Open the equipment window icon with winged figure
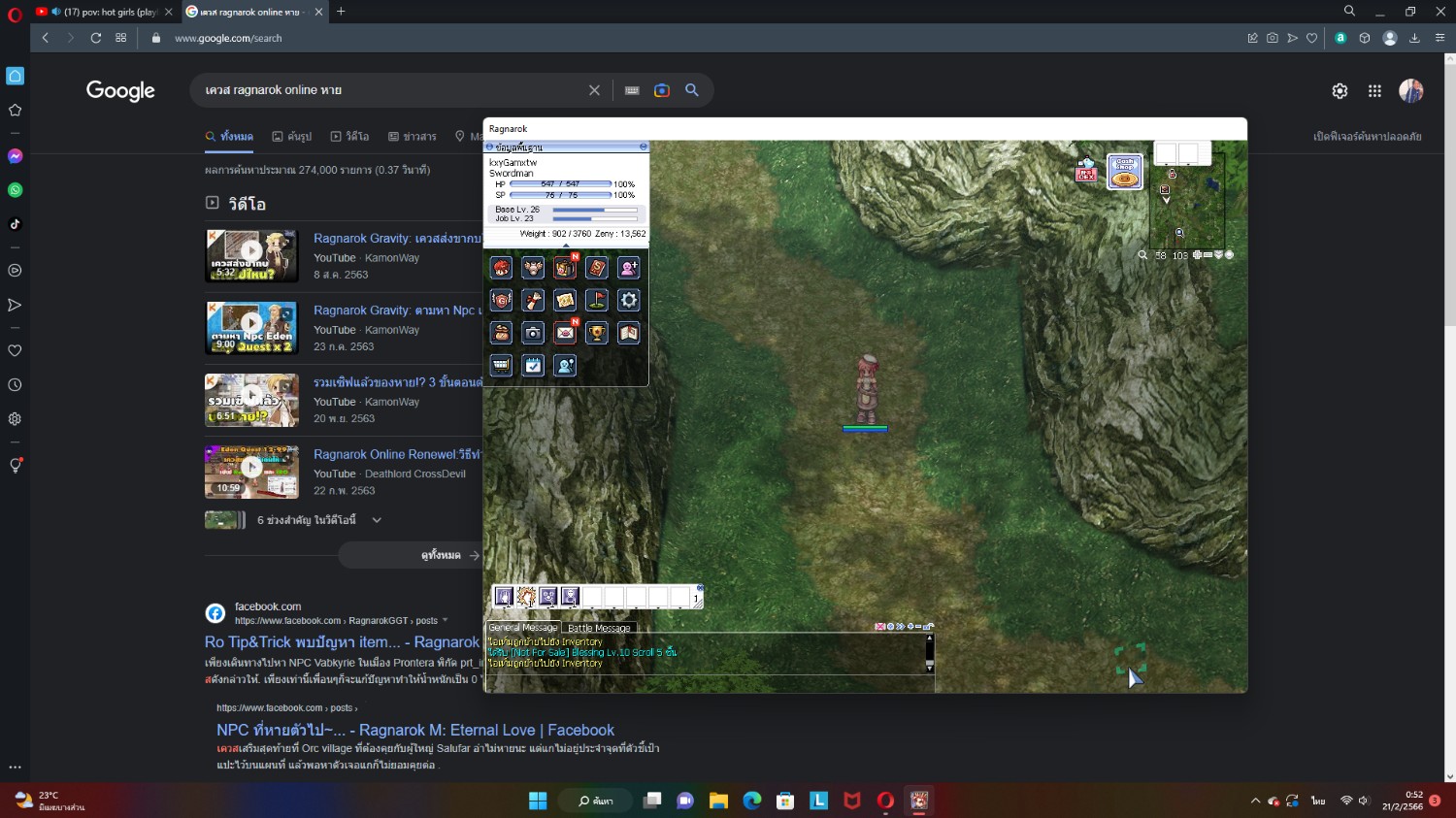Viewport: 1456px width, 818px height. point(533,268)
